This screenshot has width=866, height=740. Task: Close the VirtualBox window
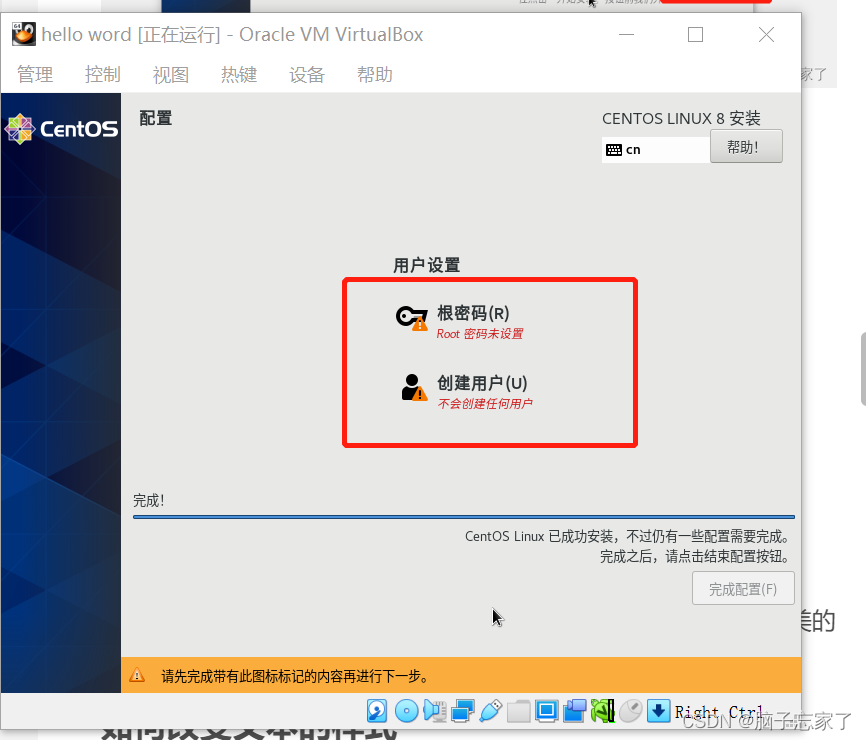pyautogui.click(x=766, y=35)
